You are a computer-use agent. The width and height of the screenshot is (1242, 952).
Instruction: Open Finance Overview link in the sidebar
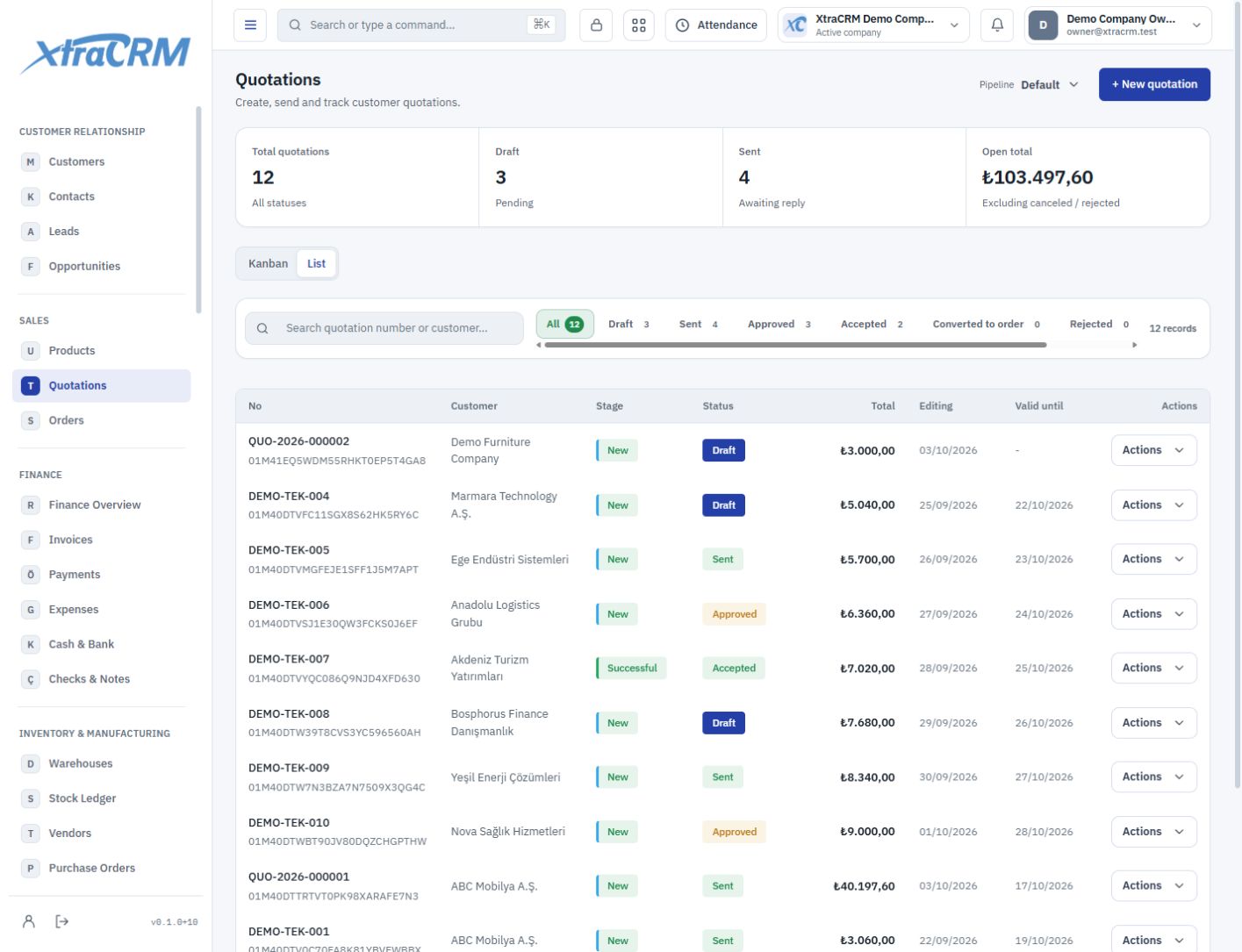coord(101,505)
